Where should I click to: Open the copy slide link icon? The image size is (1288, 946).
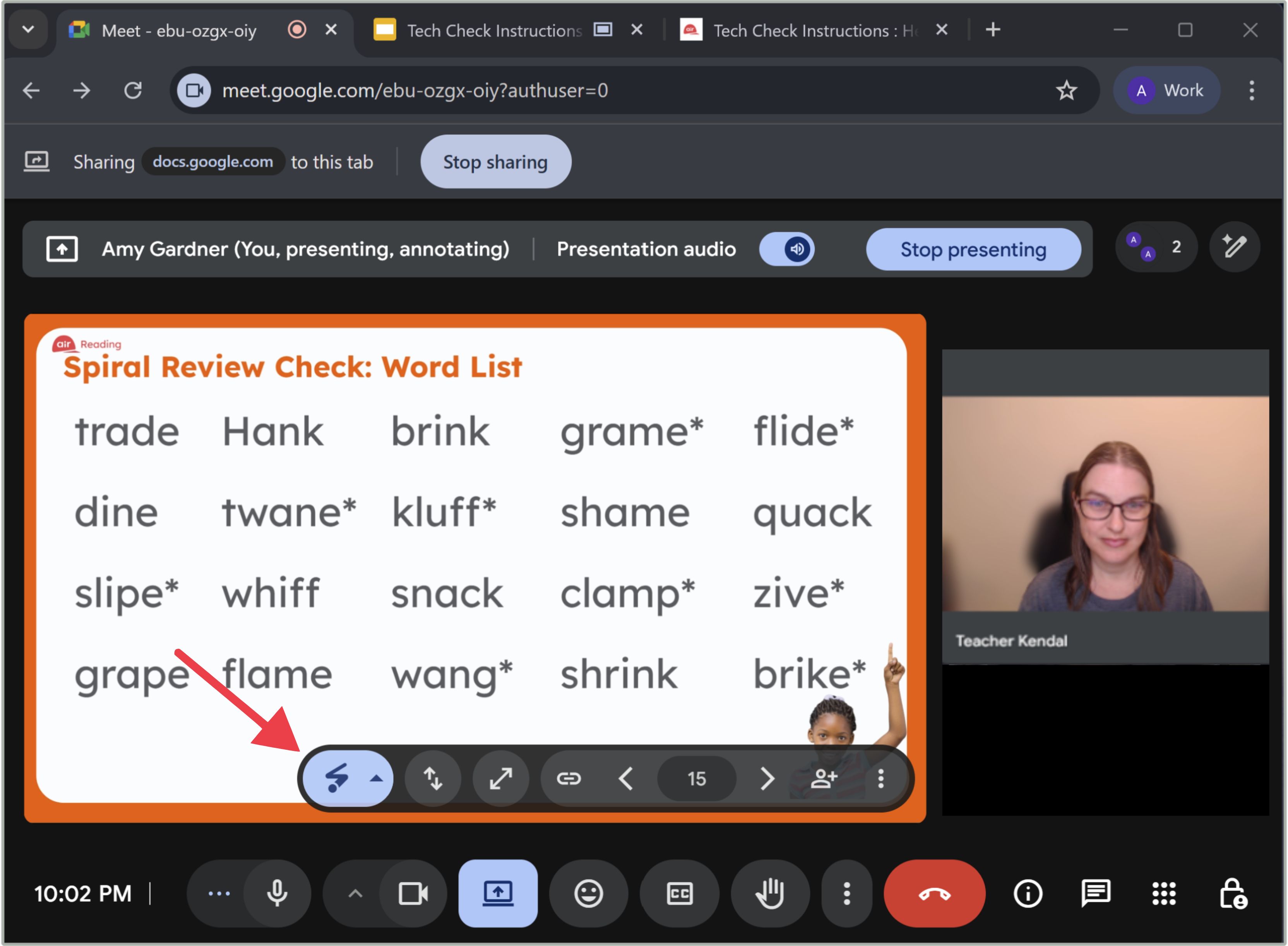tap(569, 778)
